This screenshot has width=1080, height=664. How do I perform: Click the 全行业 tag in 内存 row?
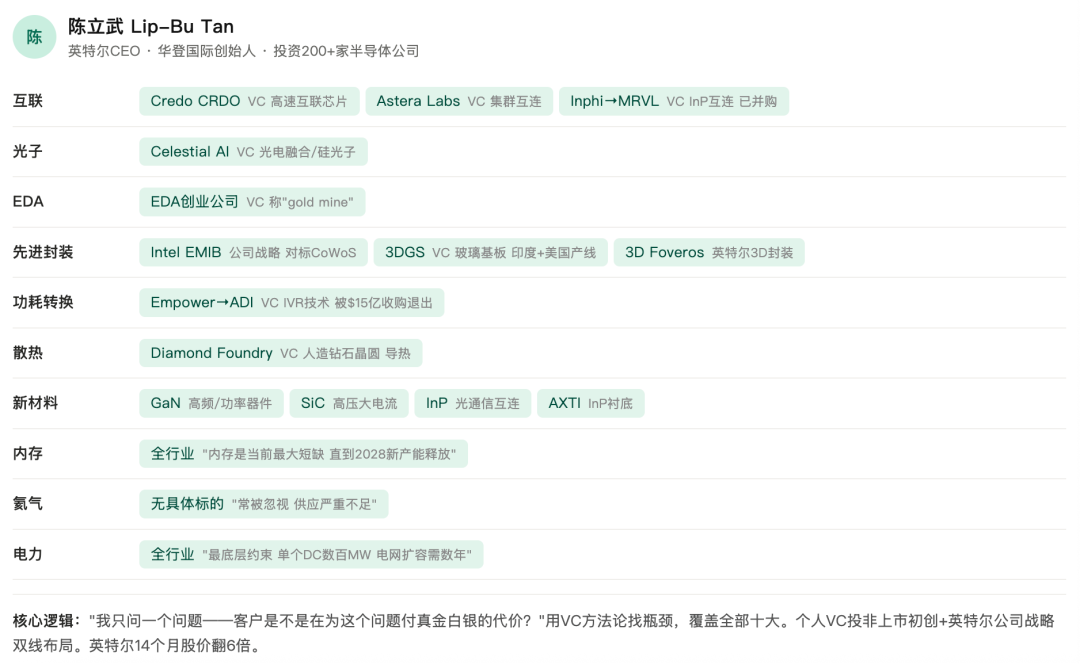[303, 453]
